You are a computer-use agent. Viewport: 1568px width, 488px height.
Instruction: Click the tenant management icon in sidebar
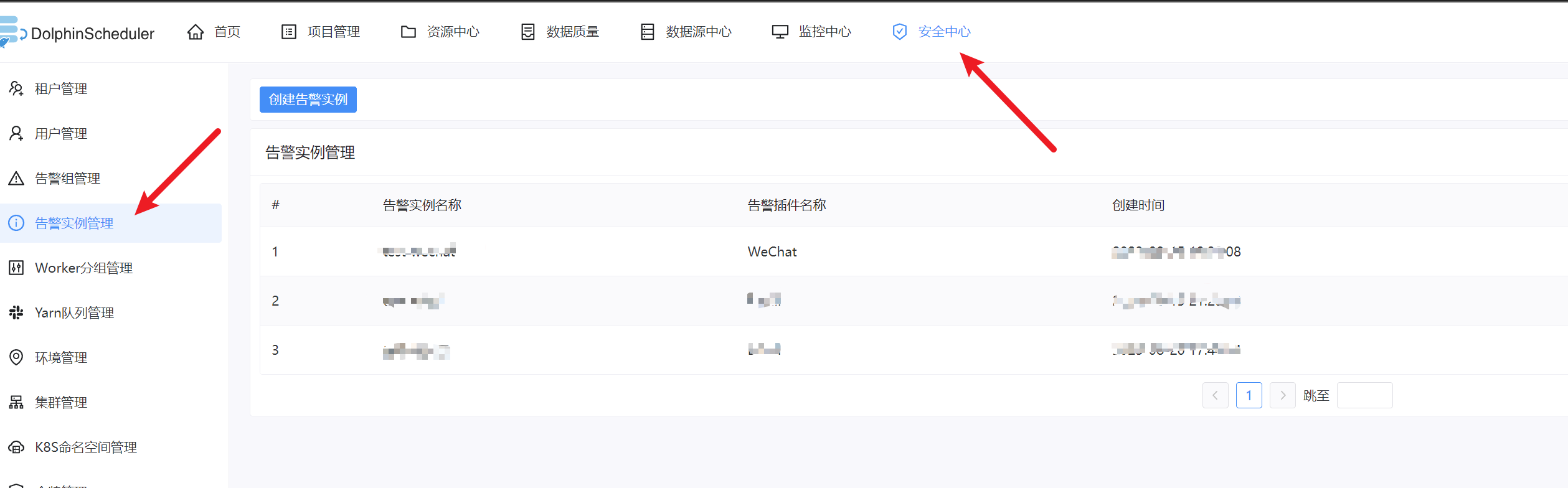(16, 89)
